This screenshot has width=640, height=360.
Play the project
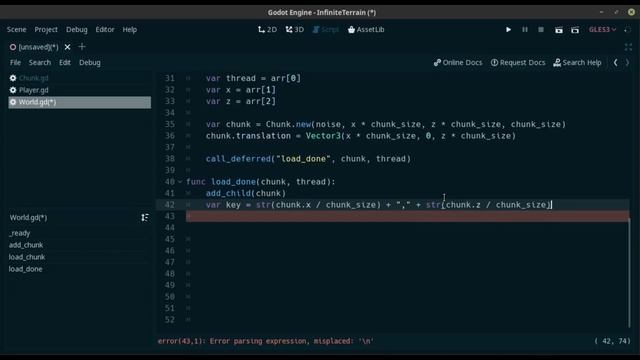point(508,29)
